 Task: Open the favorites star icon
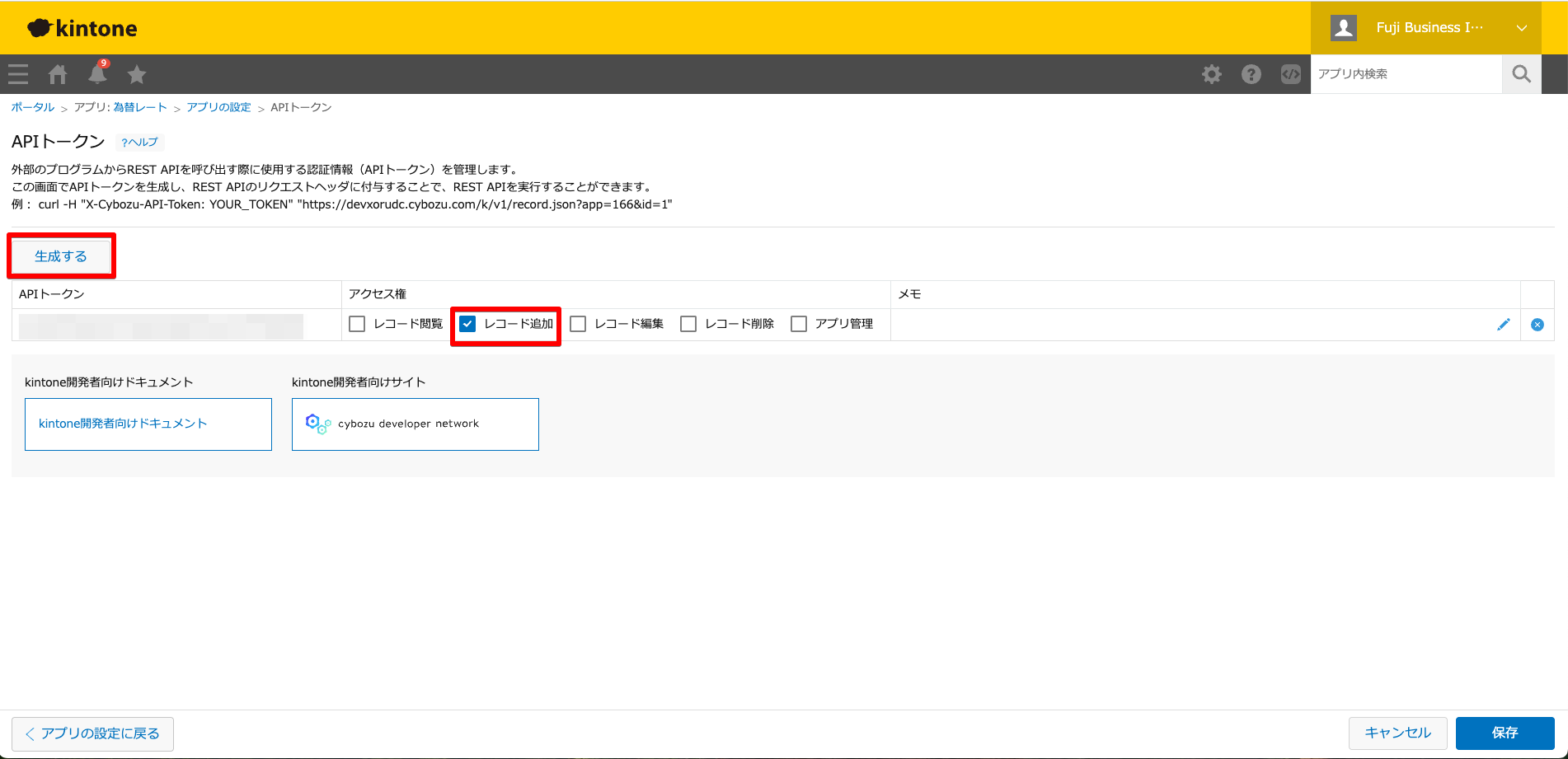coord(137,74)
